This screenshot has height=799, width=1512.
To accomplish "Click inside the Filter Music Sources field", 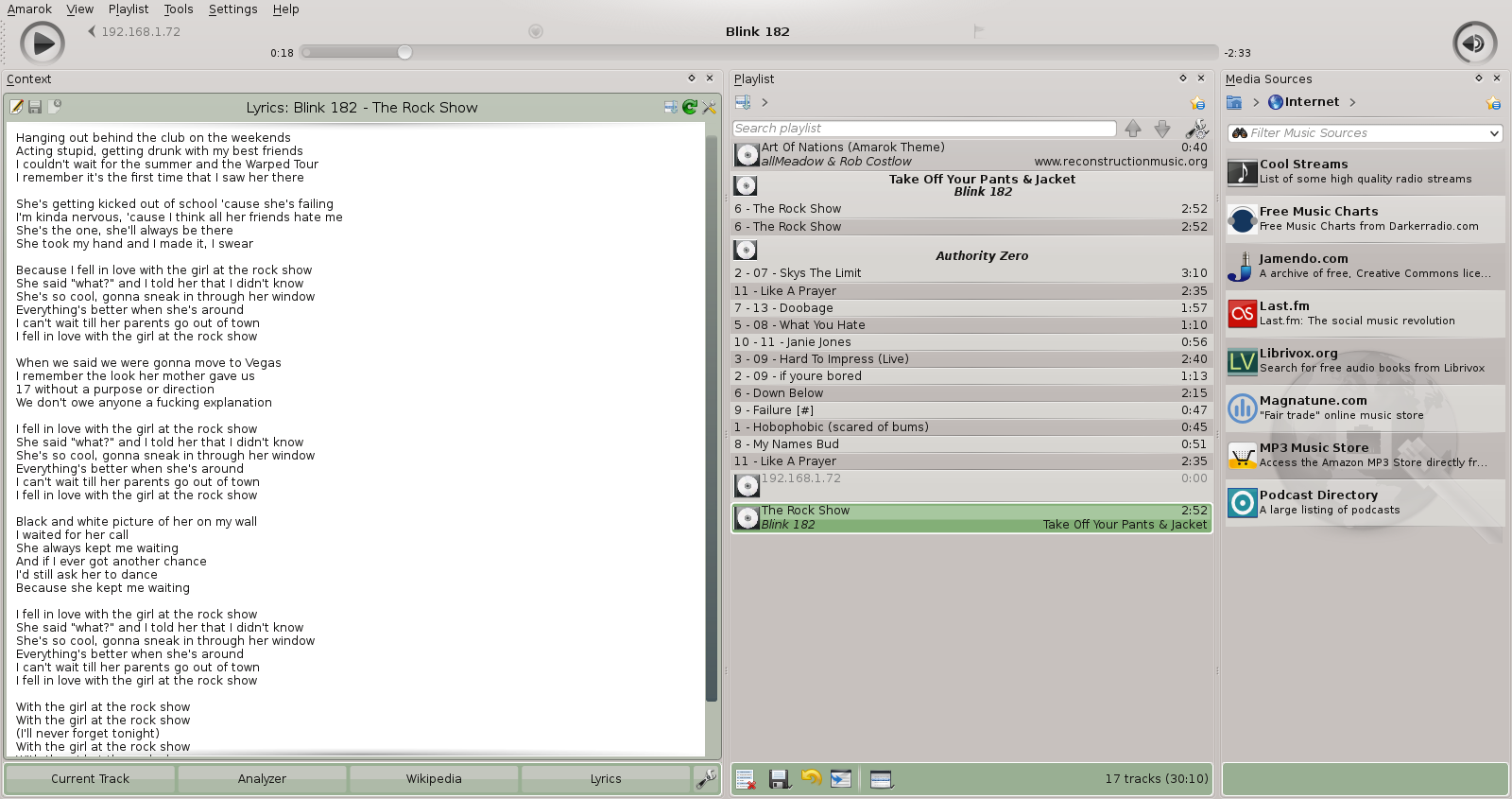I will (1366, 133).
